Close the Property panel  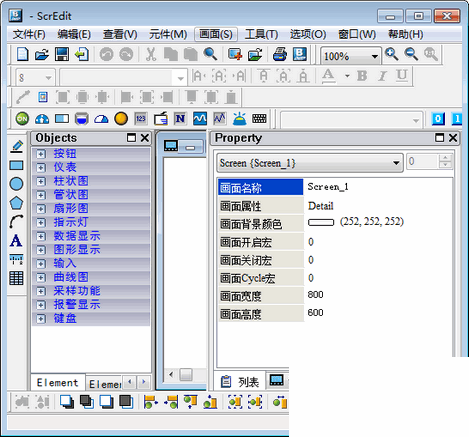(x=453, y=138)
